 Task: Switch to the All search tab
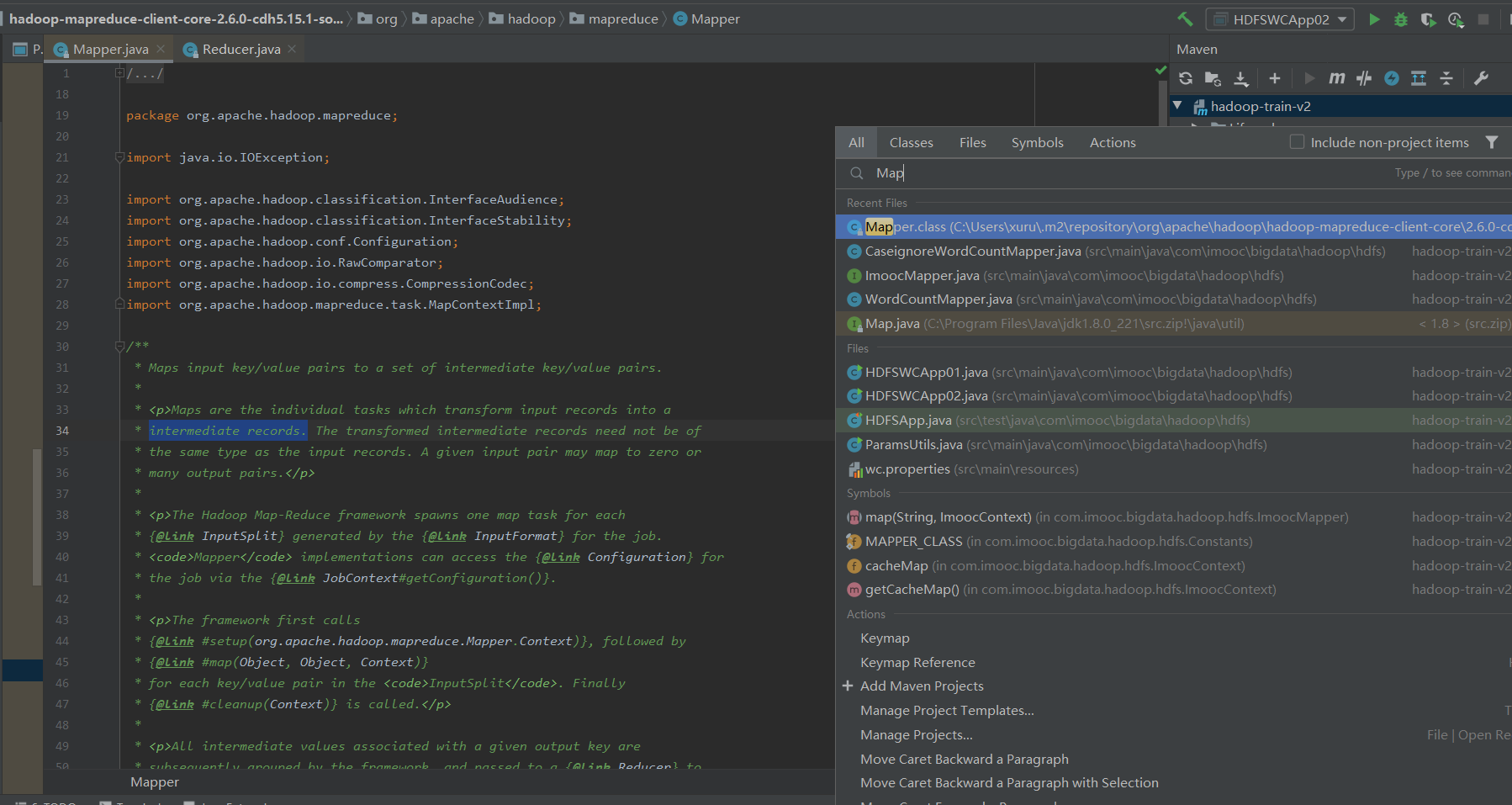[x=856, y=142]
